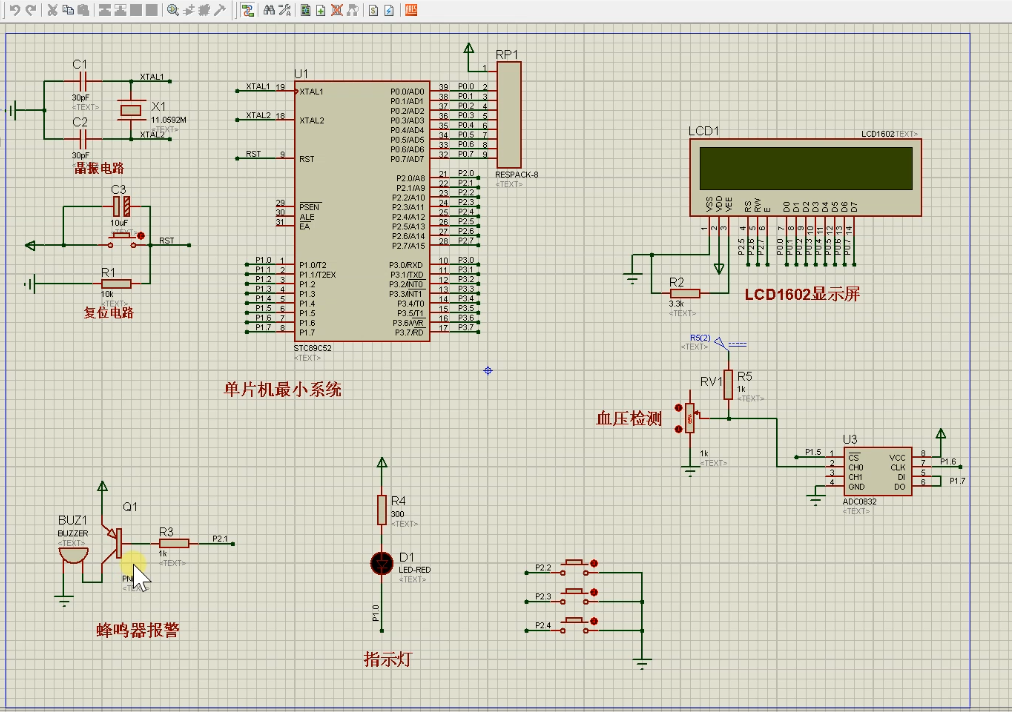
Task: Toggle the Wire Autorouter toolbar button
Action: tap(248, 10)
